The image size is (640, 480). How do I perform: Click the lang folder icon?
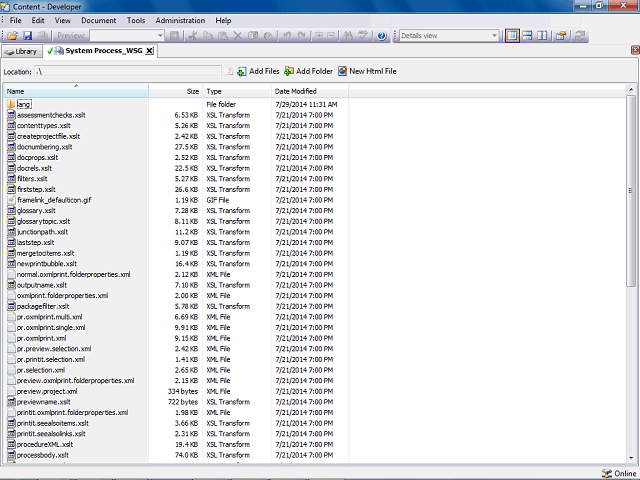(x=11, y=104)
